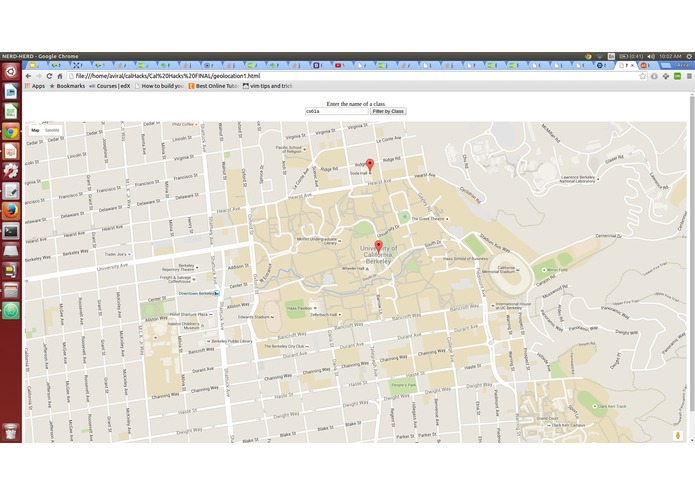
Task: Click the Filter by Class button
Action: 388,111
